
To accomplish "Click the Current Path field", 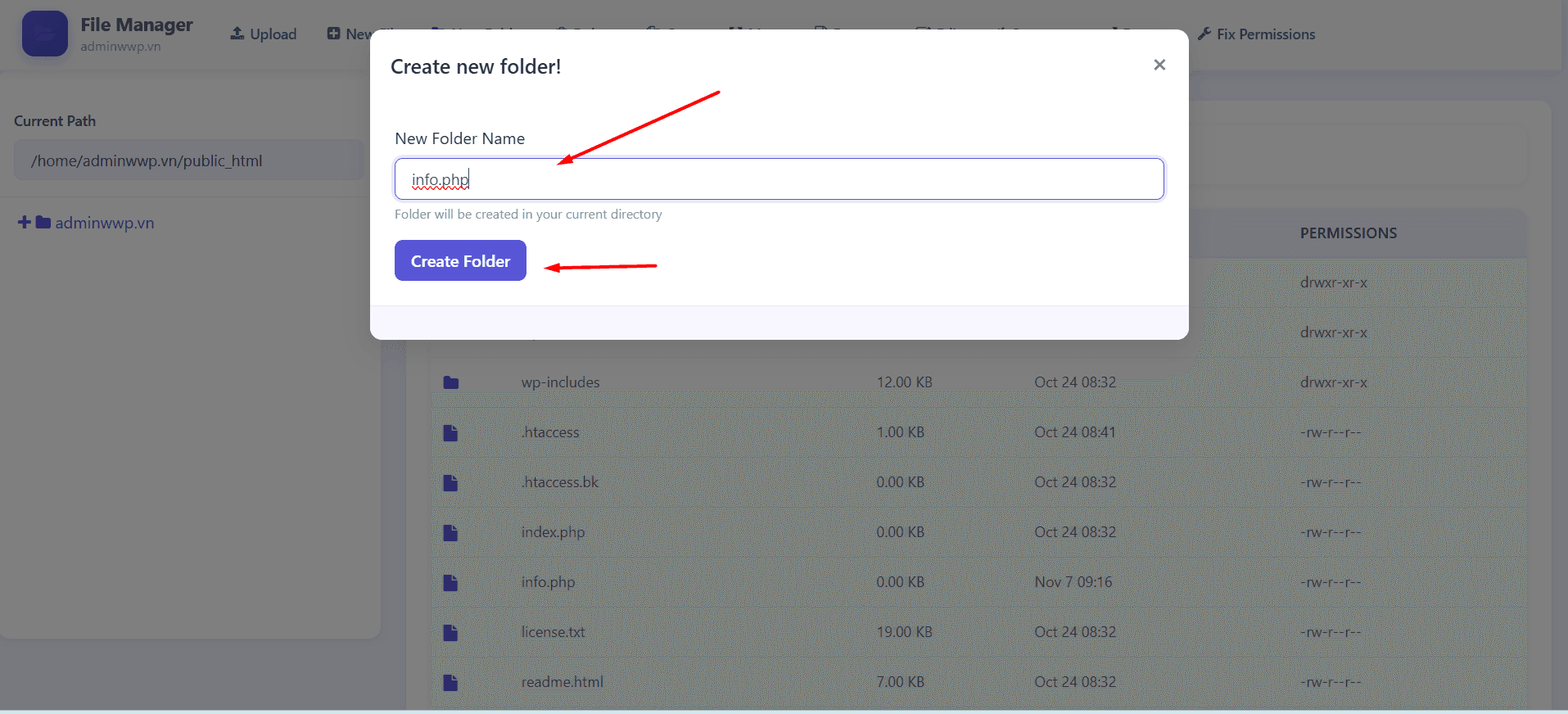I will click(188, 160).
